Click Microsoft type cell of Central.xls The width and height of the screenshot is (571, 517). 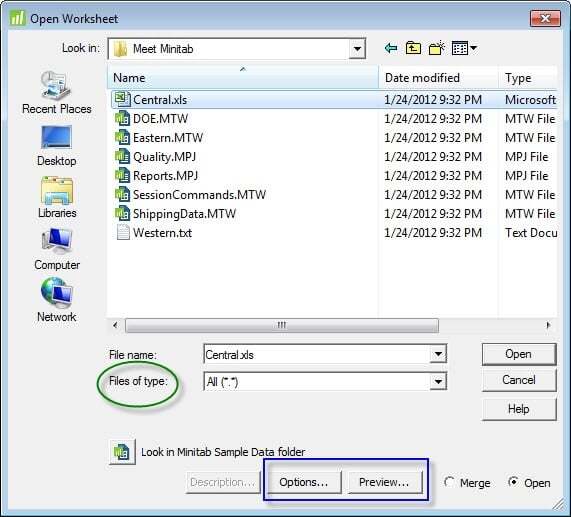tap(531, 99)
